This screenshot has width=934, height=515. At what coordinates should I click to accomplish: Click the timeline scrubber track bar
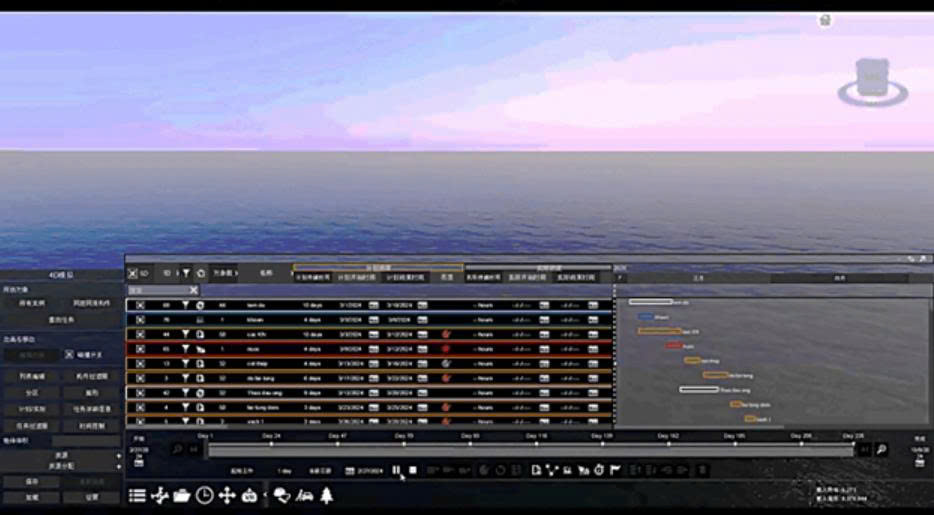pos(530,451)
